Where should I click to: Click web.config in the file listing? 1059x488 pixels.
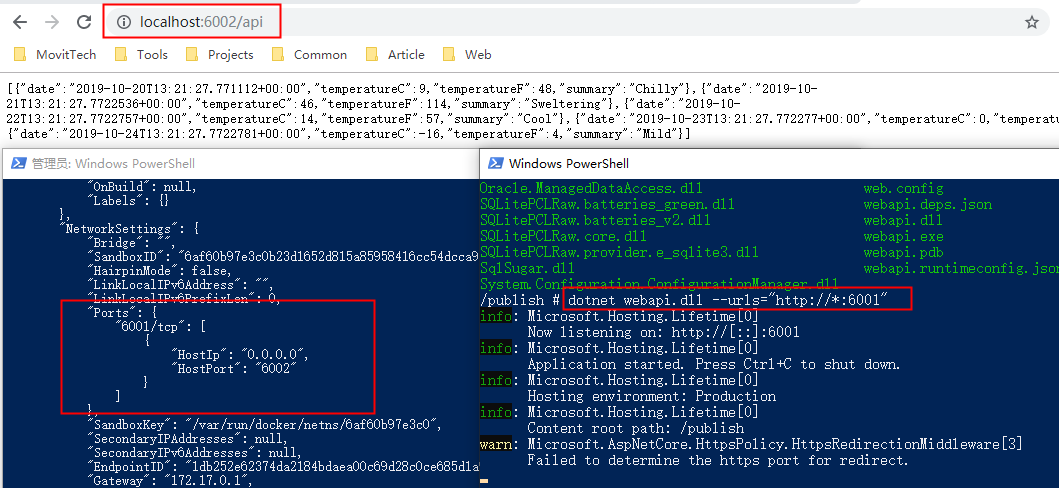904,188
